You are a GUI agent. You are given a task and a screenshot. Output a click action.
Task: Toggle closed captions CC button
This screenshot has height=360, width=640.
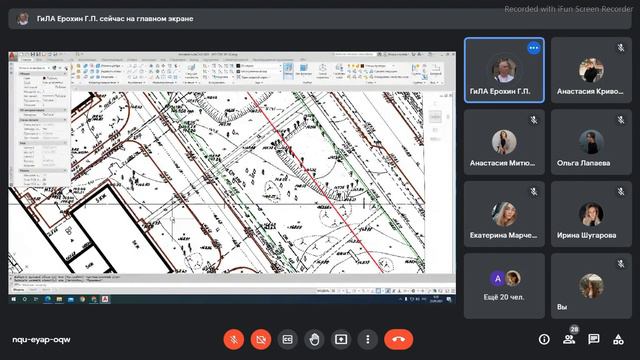(287, 339)
